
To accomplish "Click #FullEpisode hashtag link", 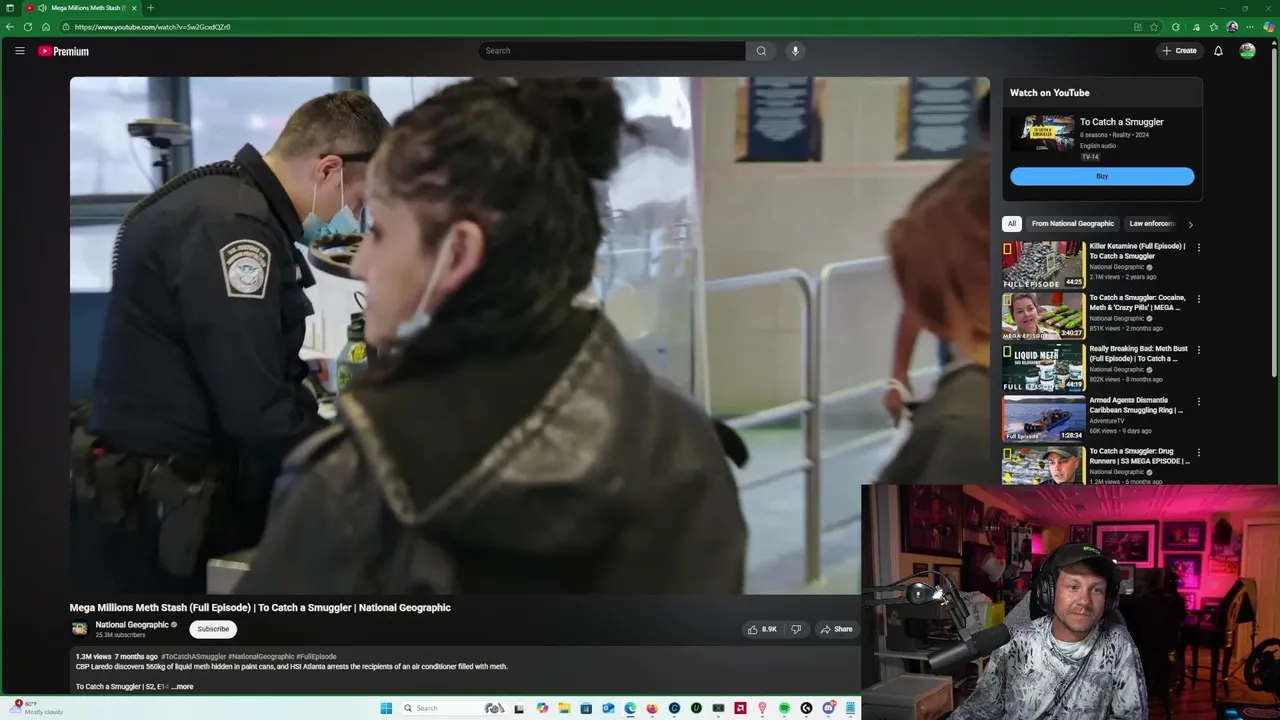I will 316,657.
